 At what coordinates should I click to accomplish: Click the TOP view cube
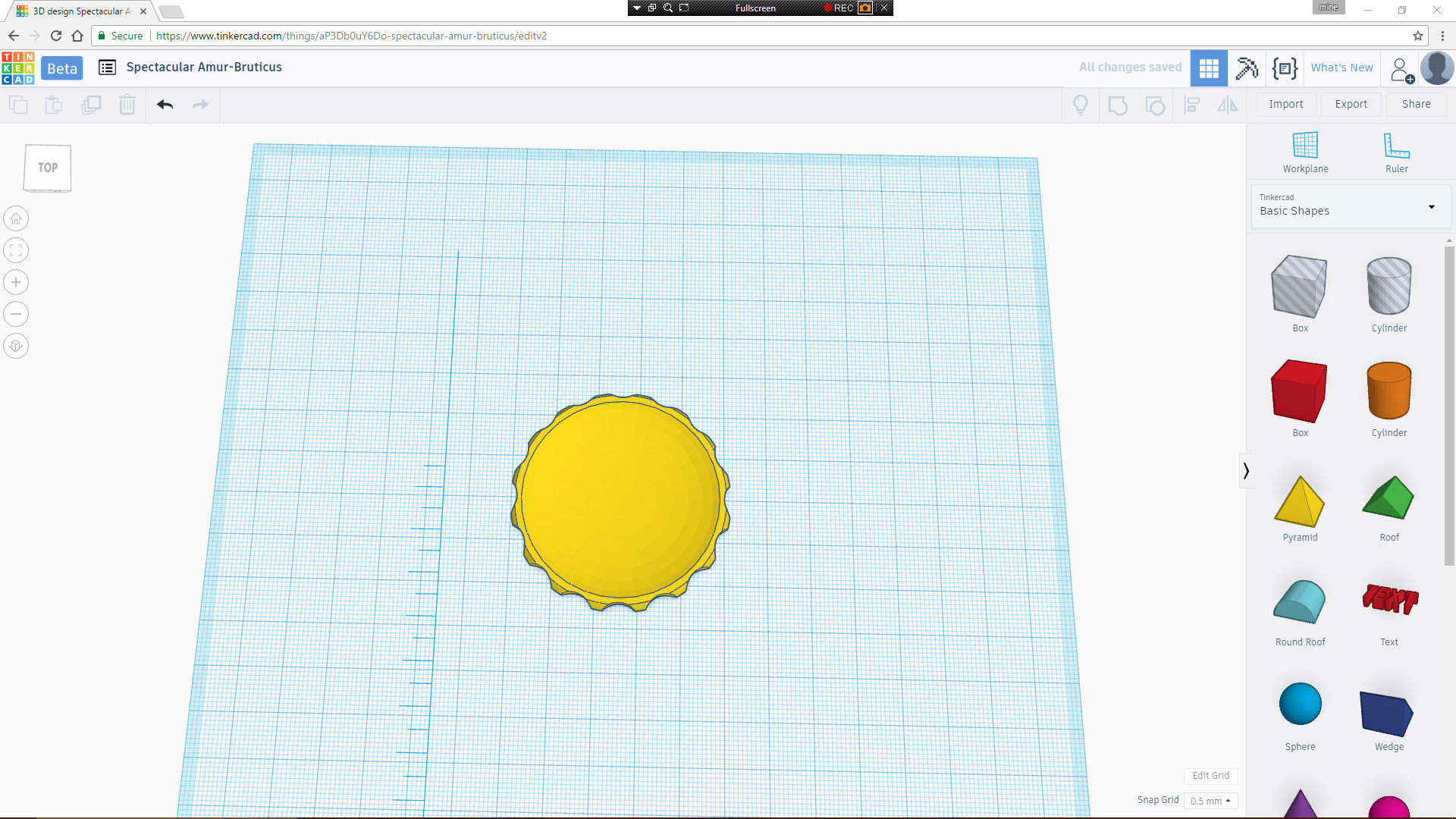[48, 168]
